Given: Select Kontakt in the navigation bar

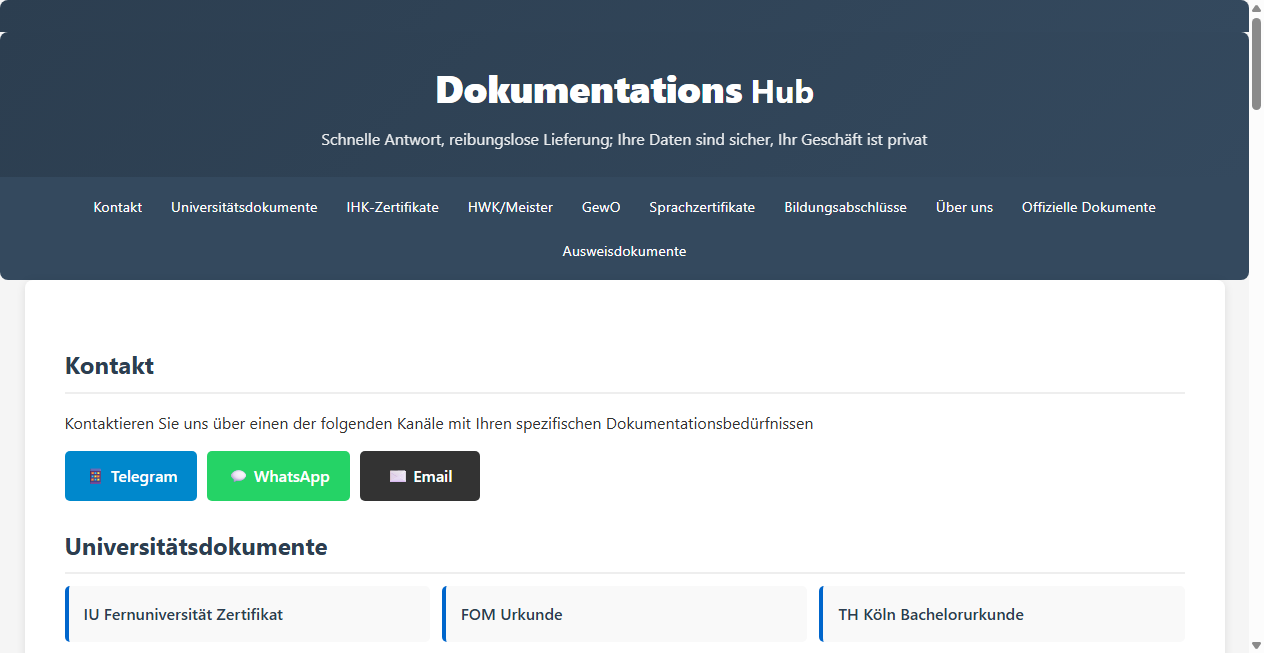Looking at the screenshot, I should pos(117,207).
